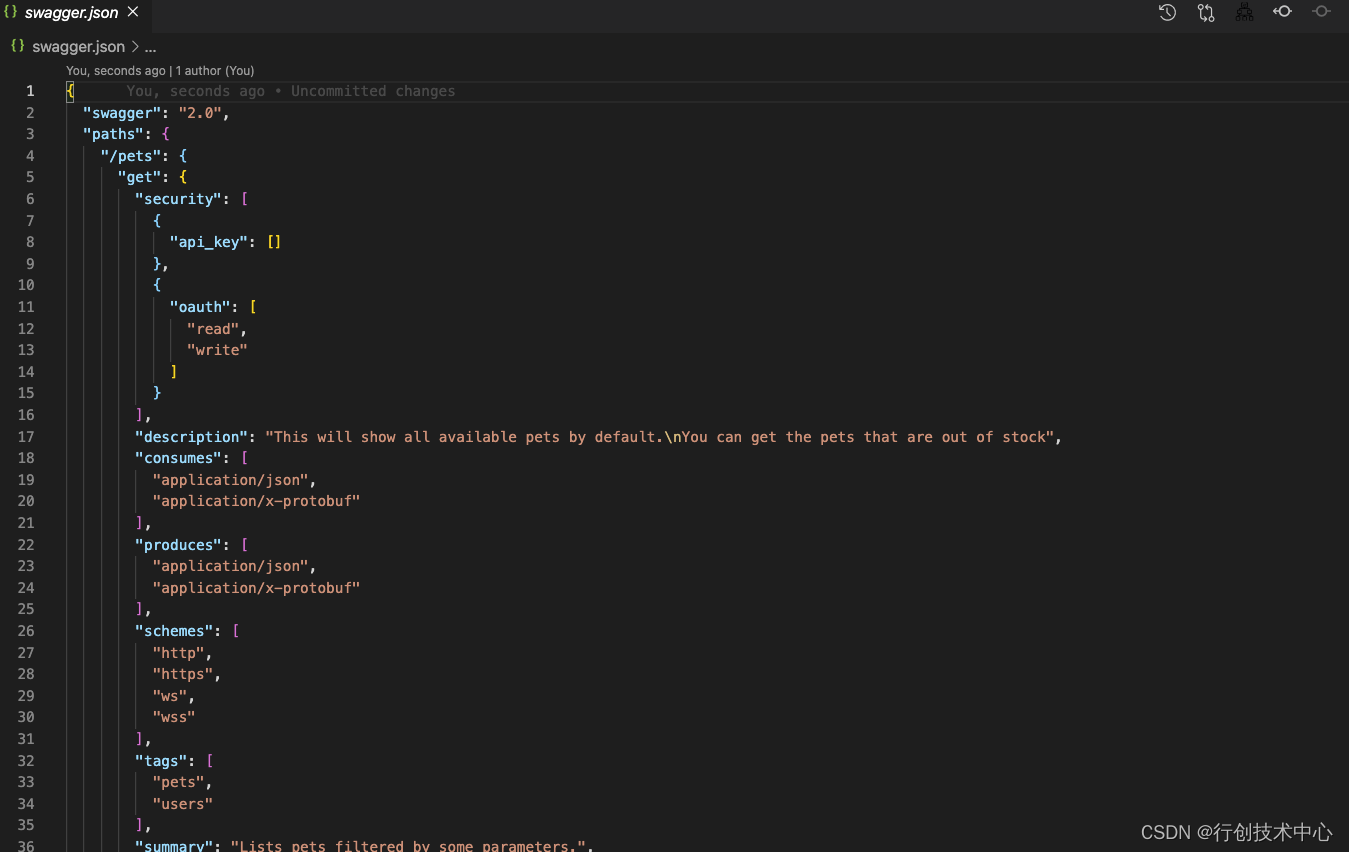1349x852 pixels.
Task: Click the "pets" tag on line 33
Action: [x=178, y=782]
